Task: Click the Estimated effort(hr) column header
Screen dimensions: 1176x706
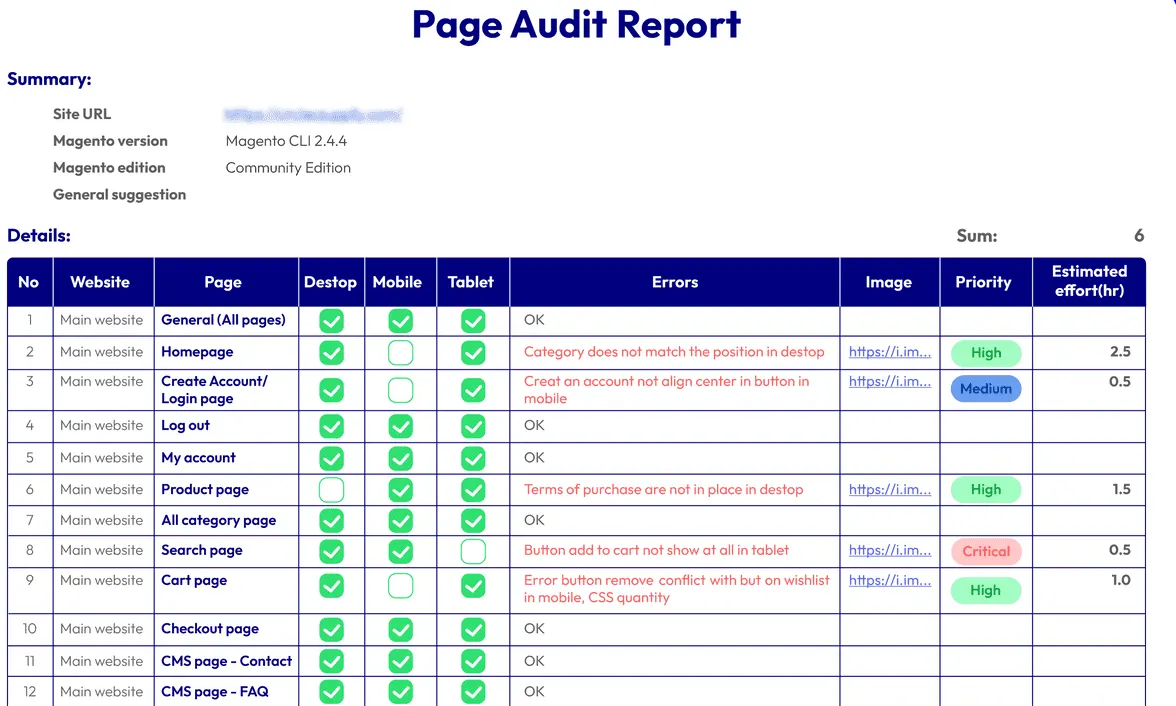Action: click(x=1089, y=282)
